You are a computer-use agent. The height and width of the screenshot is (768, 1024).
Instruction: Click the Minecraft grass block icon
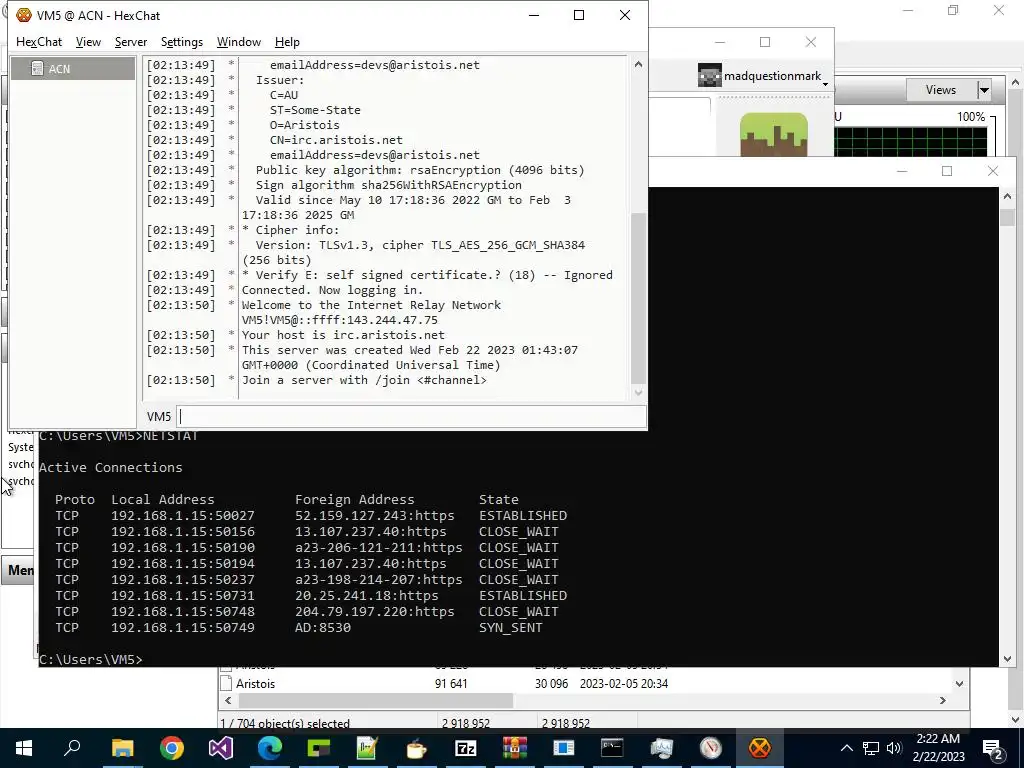(x=774, y=135)
